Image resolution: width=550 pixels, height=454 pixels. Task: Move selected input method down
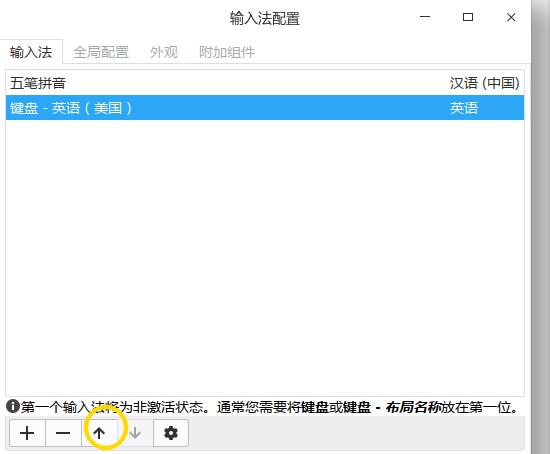pos(135,433)
